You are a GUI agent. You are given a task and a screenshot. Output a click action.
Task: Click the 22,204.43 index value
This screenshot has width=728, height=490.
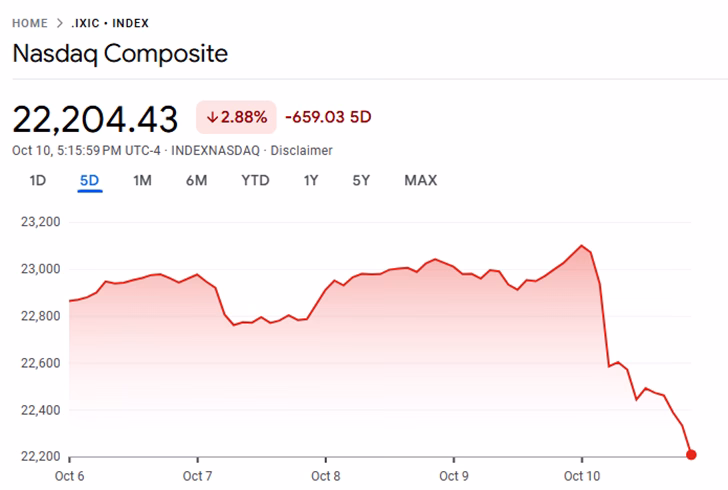click(96, 118)
